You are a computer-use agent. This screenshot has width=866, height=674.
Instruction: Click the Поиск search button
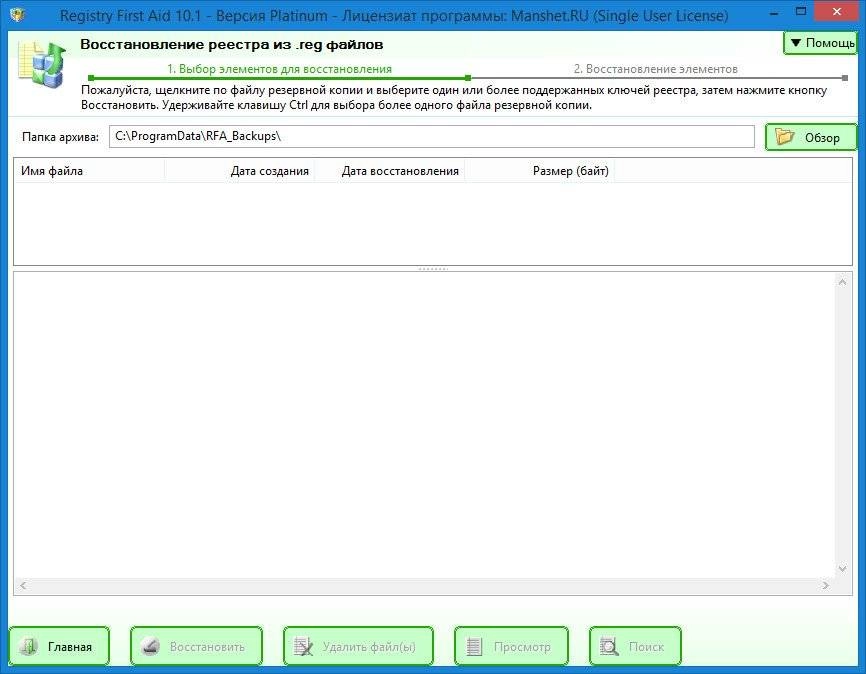pyautogui.click(x=635, y=646)
